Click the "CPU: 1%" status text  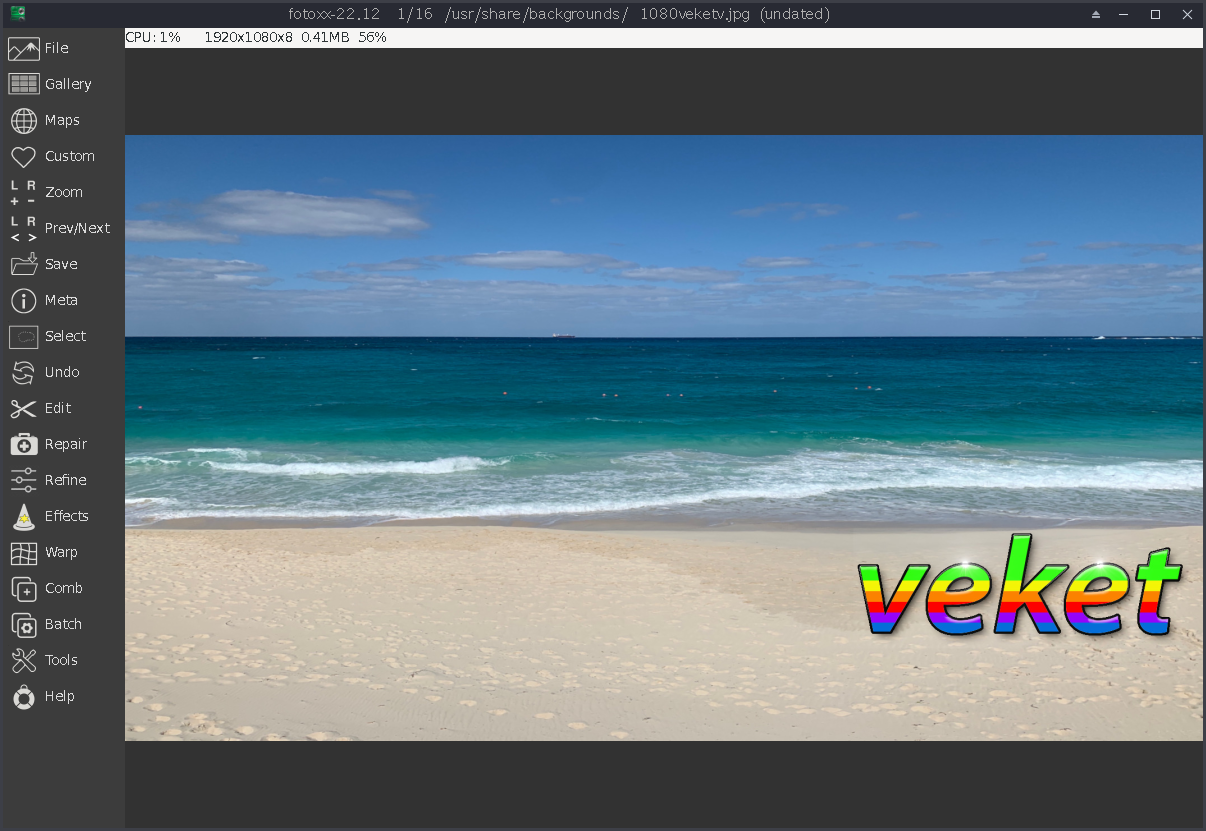pyautogui.click(x=153, y=37)
